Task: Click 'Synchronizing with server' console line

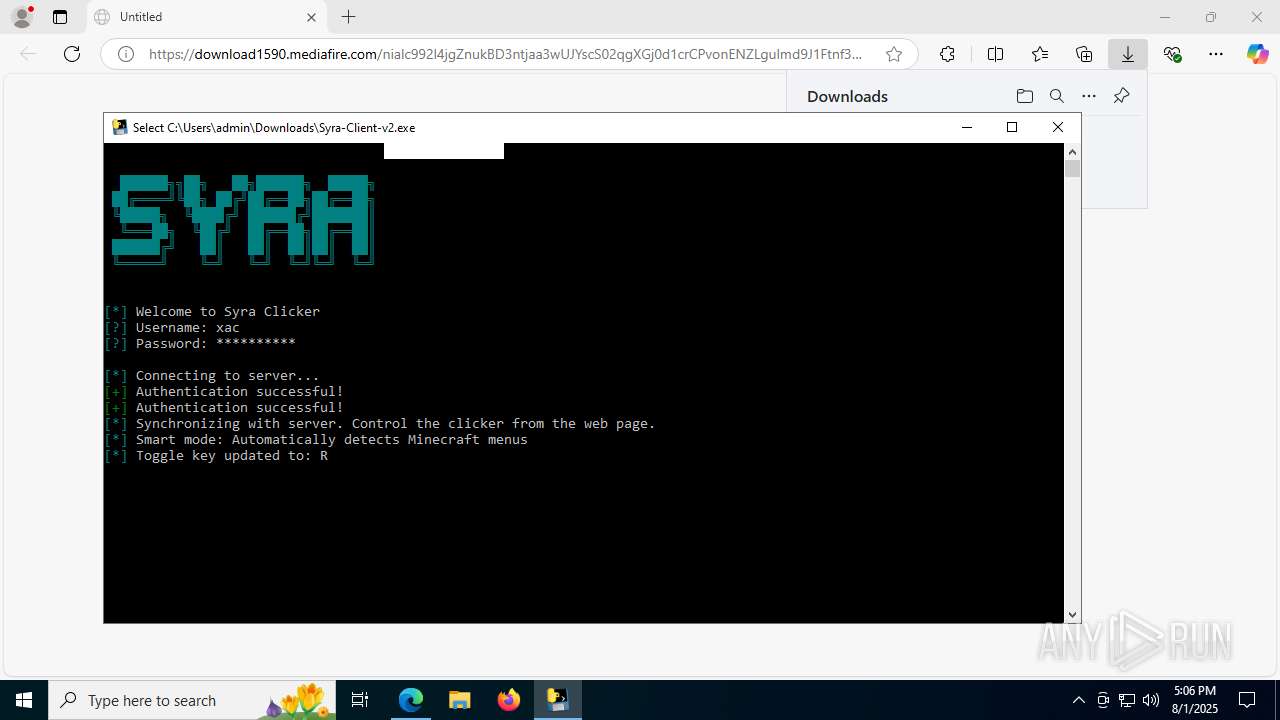Action: (x=380, y=423)
